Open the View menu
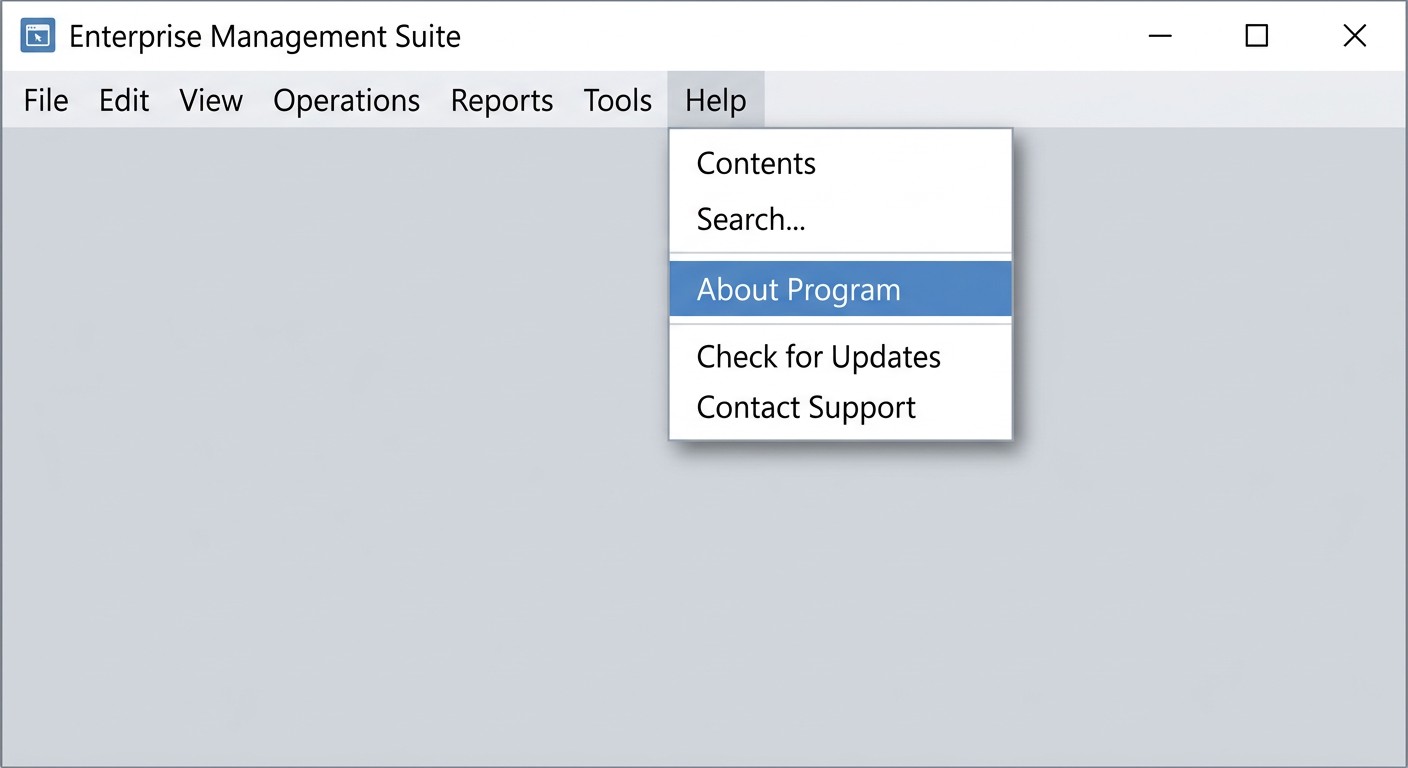The width and height of the screenshot is (1408, 768). click(211, 100)
